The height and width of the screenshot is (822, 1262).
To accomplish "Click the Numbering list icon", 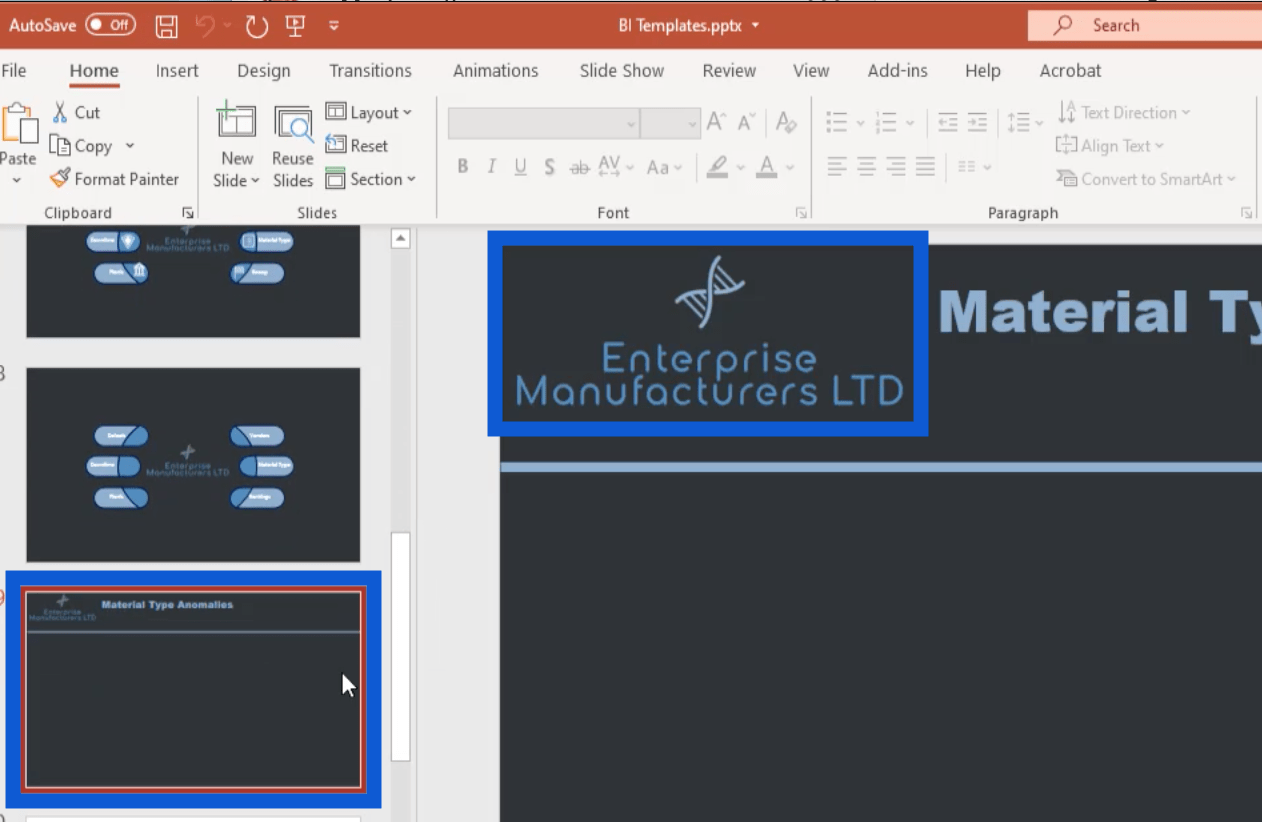I will [x=886, y=123].
